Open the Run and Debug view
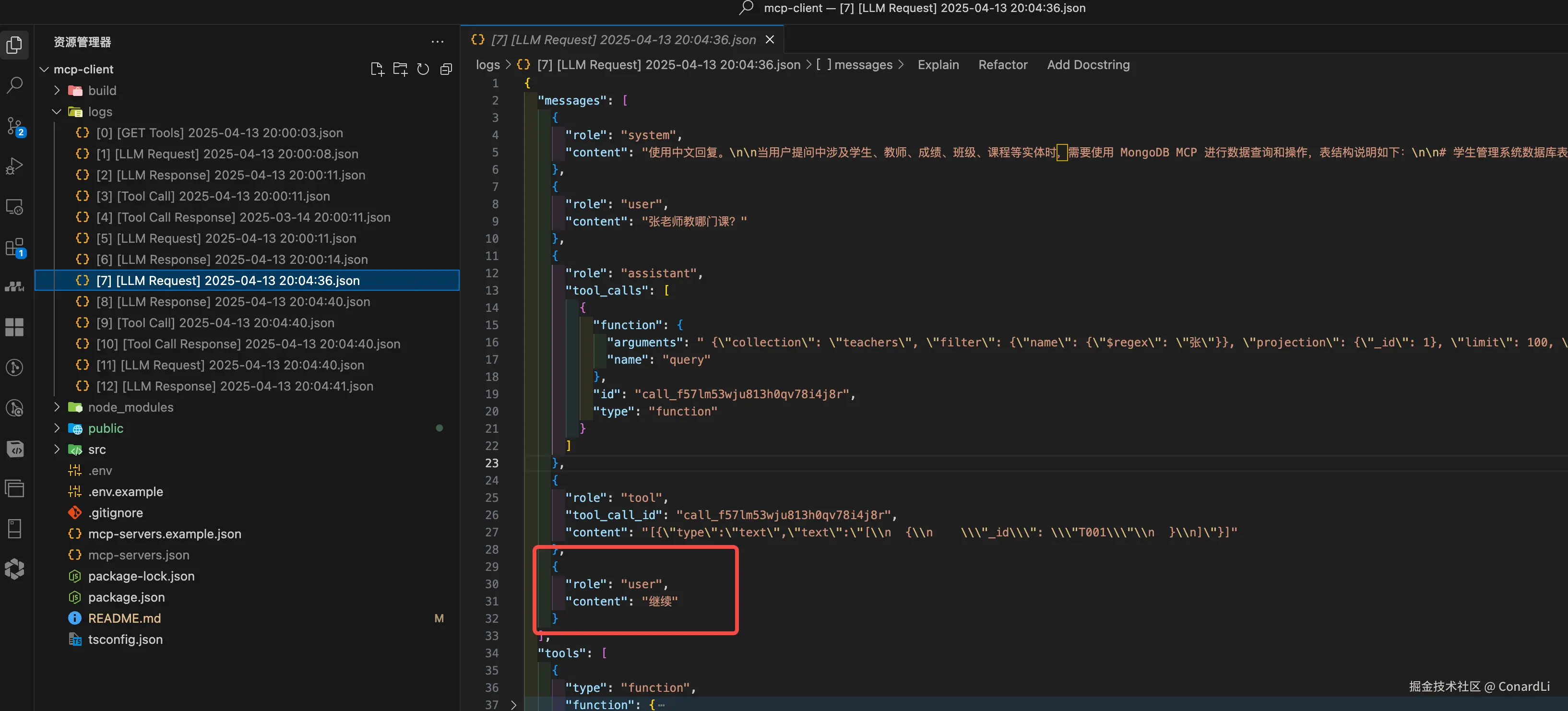Viewport: 1568px width, 711px height. (x=14, y=166)
